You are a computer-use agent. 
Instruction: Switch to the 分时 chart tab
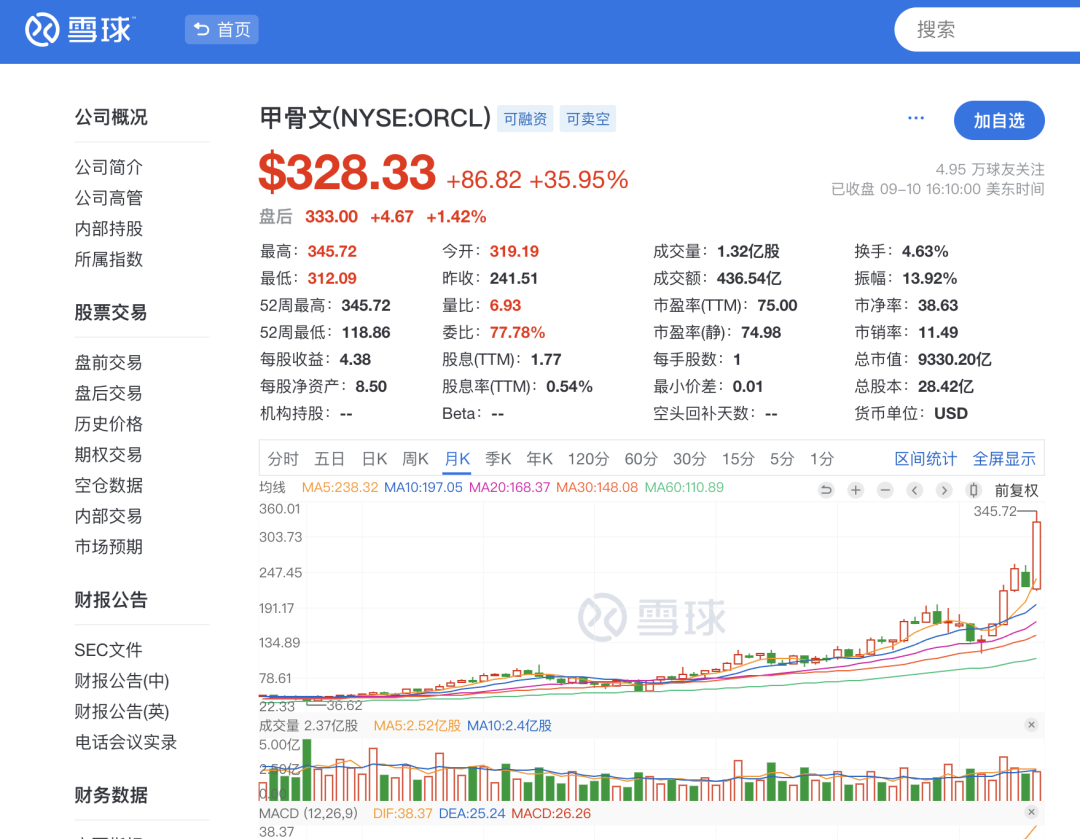[x=283, y=459]
